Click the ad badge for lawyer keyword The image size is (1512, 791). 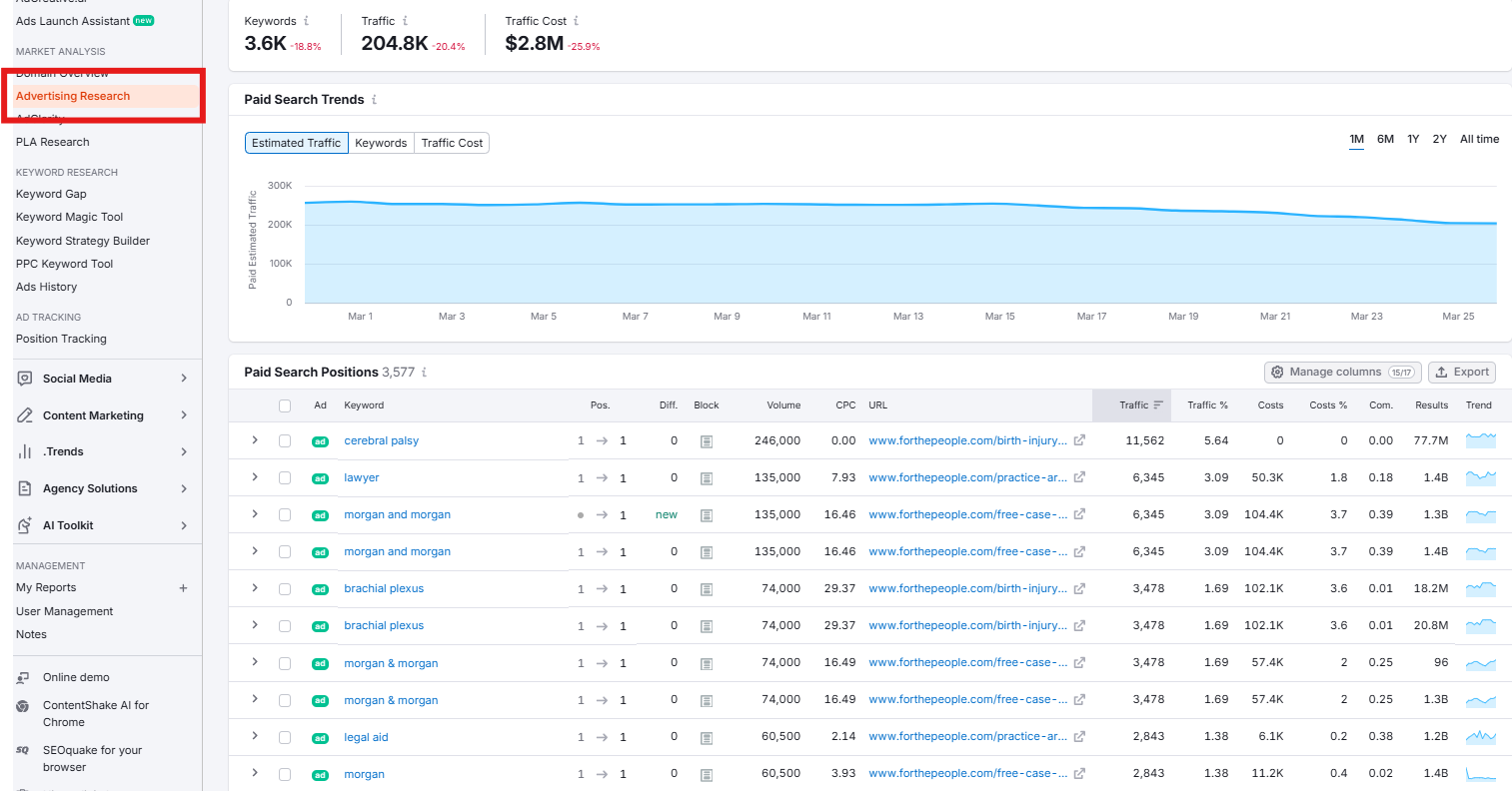click(x=320, y=478)
